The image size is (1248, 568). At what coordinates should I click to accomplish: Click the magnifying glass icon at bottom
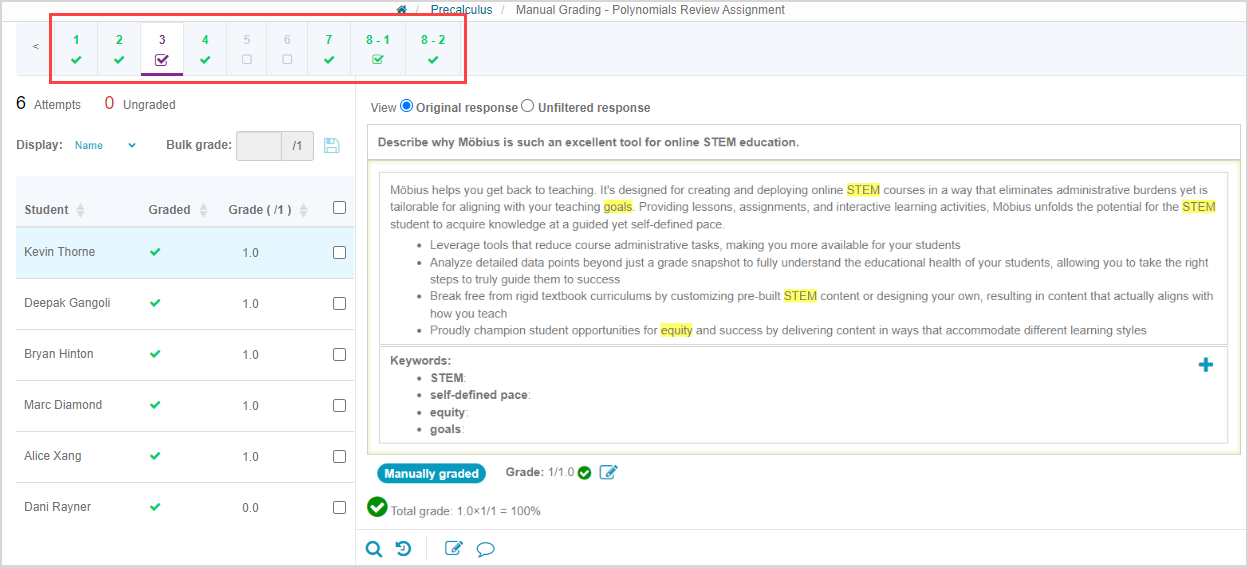click(374, 548)
